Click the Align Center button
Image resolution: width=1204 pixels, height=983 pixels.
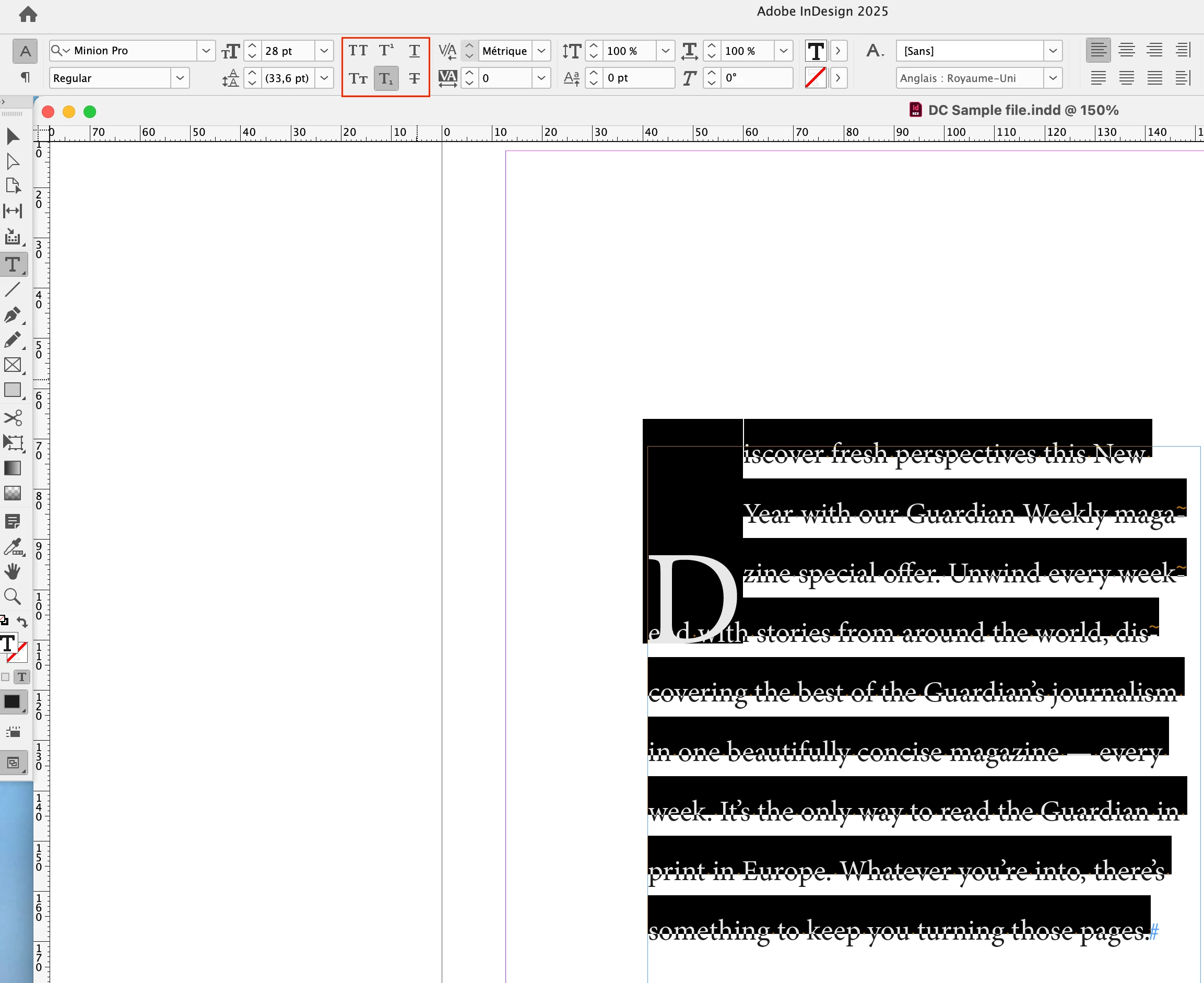(1126, 50)
